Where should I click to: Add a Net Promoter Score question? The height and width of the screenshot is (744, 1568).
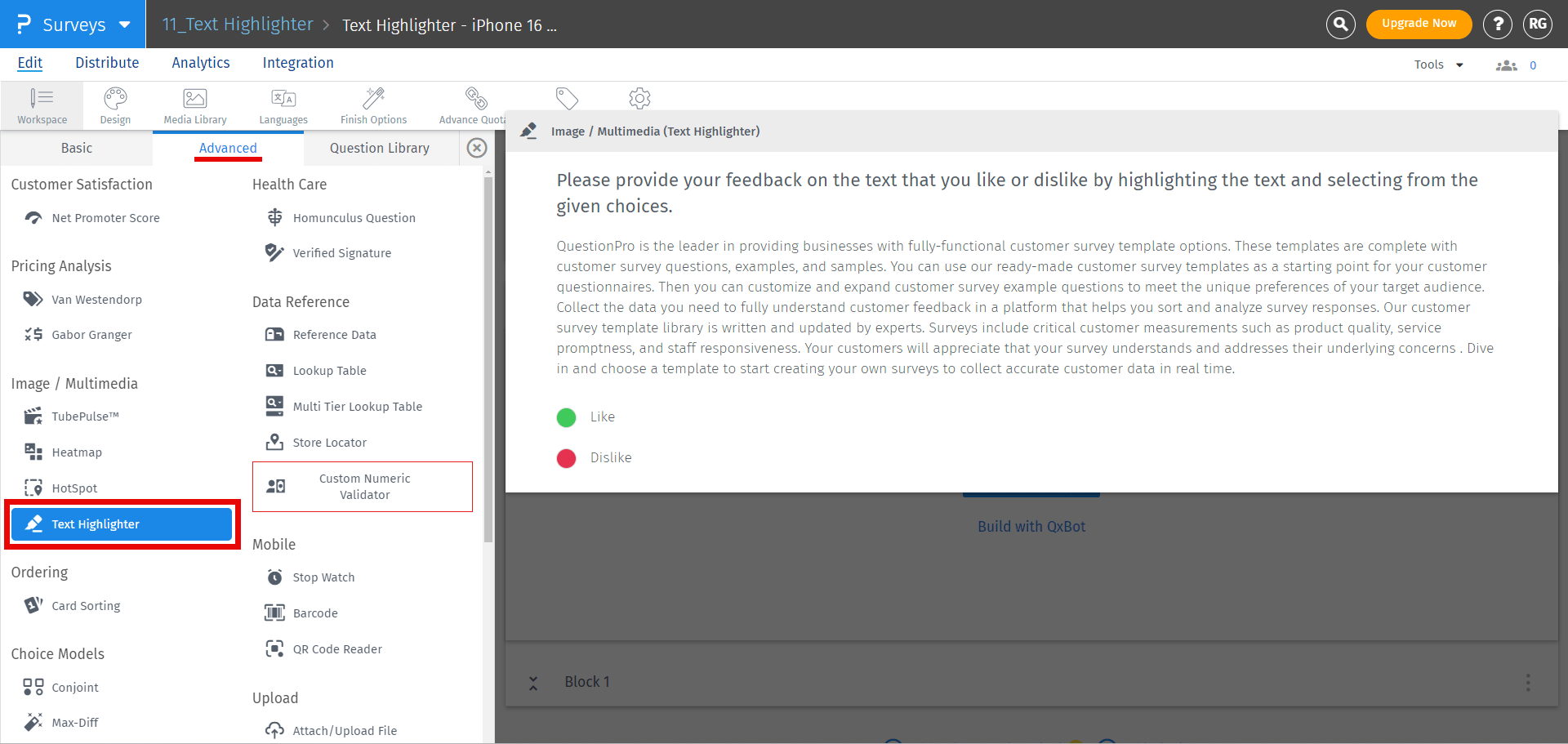pos(91,218)
